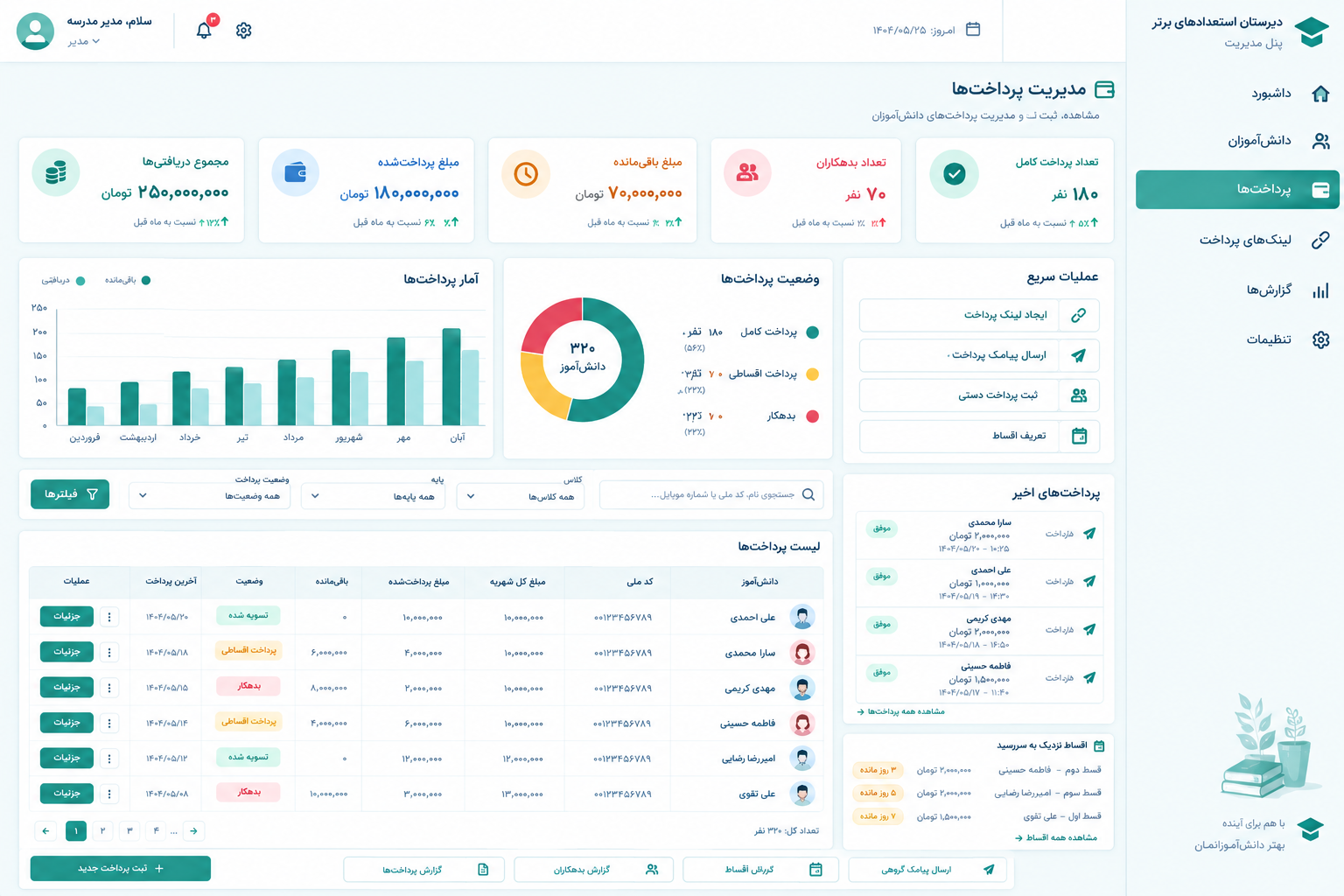Go to page 2 of the payments list
Viewport: 1344px width, 896px height.
pyautogui.click(x=102, y=830)
